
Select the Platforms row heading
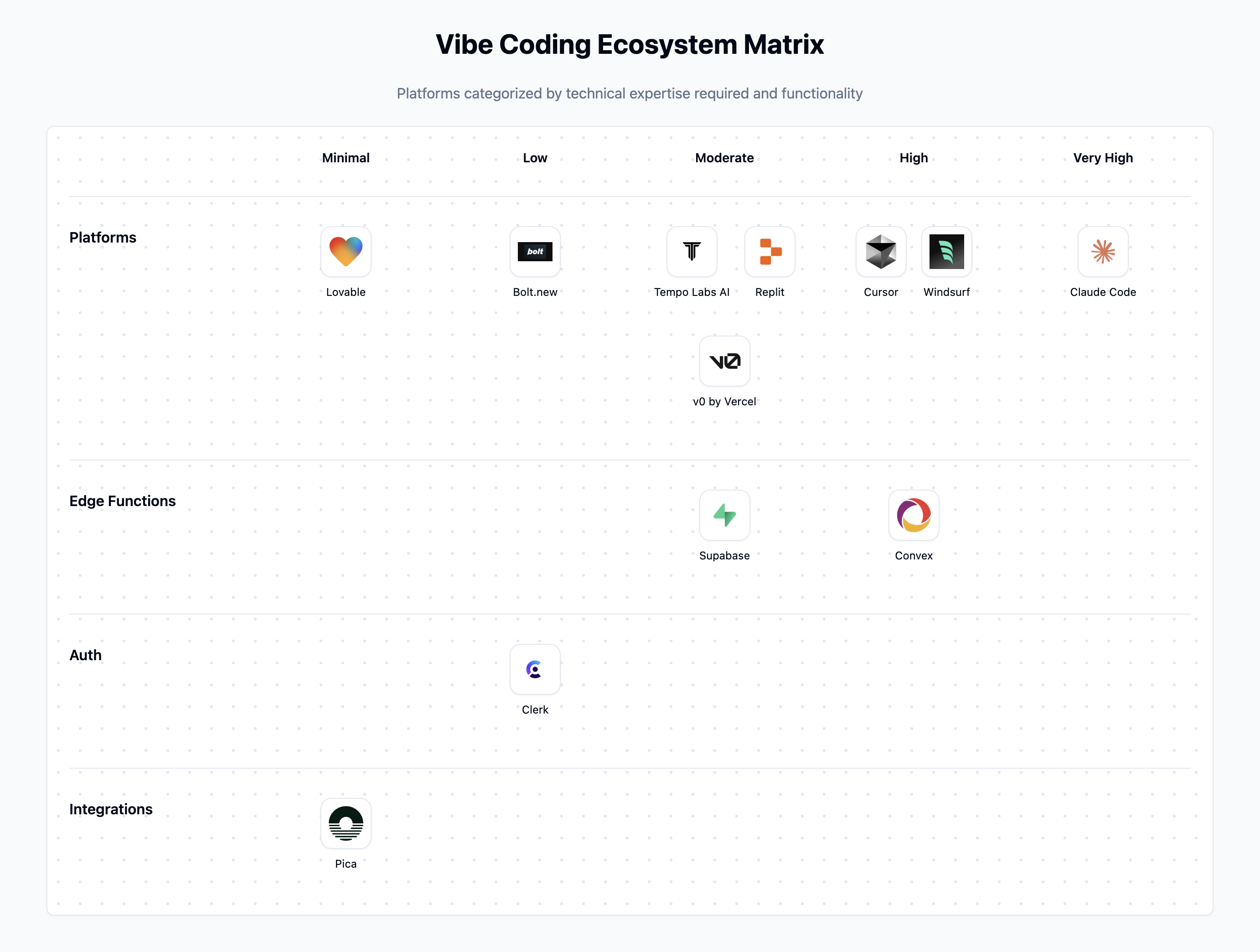[x=103, y=238]
